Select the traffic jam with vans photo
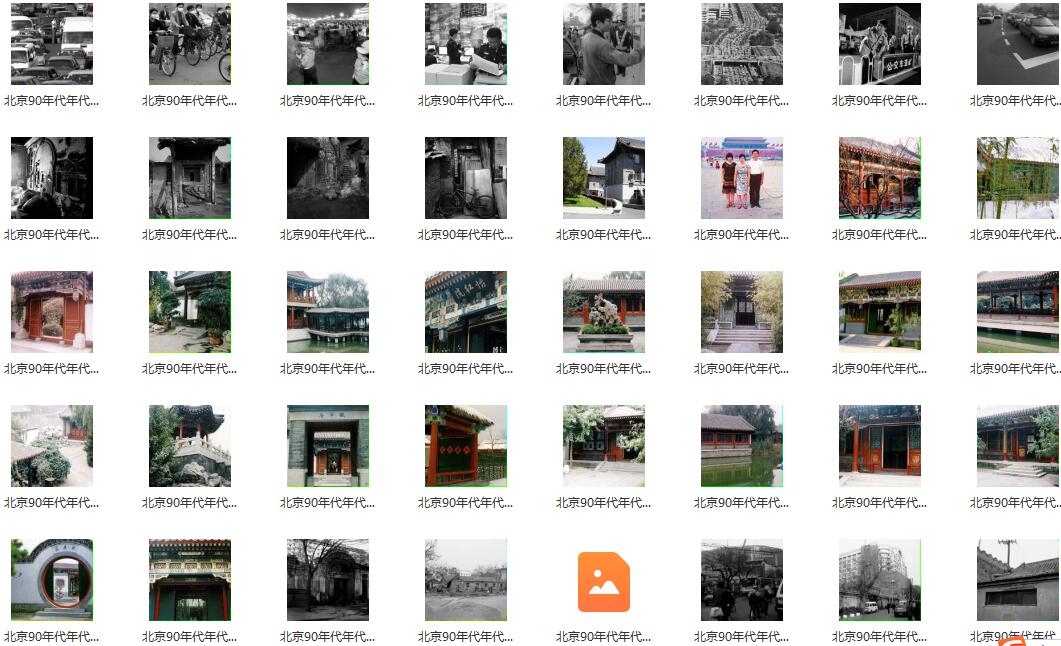This screenshot has width=1061, height=646. coord(52,44)
